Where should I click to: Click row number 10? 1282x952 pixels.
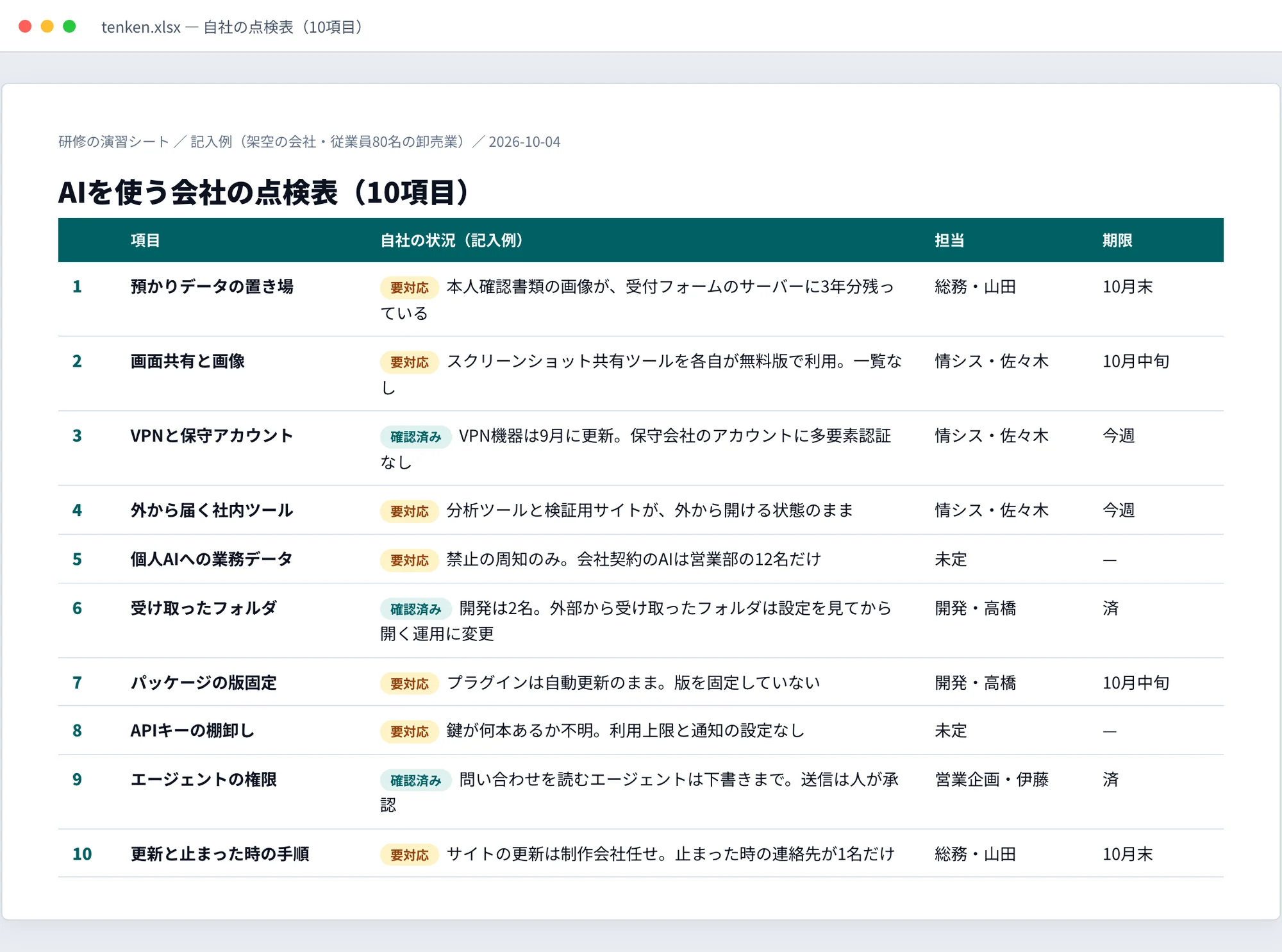82,854
